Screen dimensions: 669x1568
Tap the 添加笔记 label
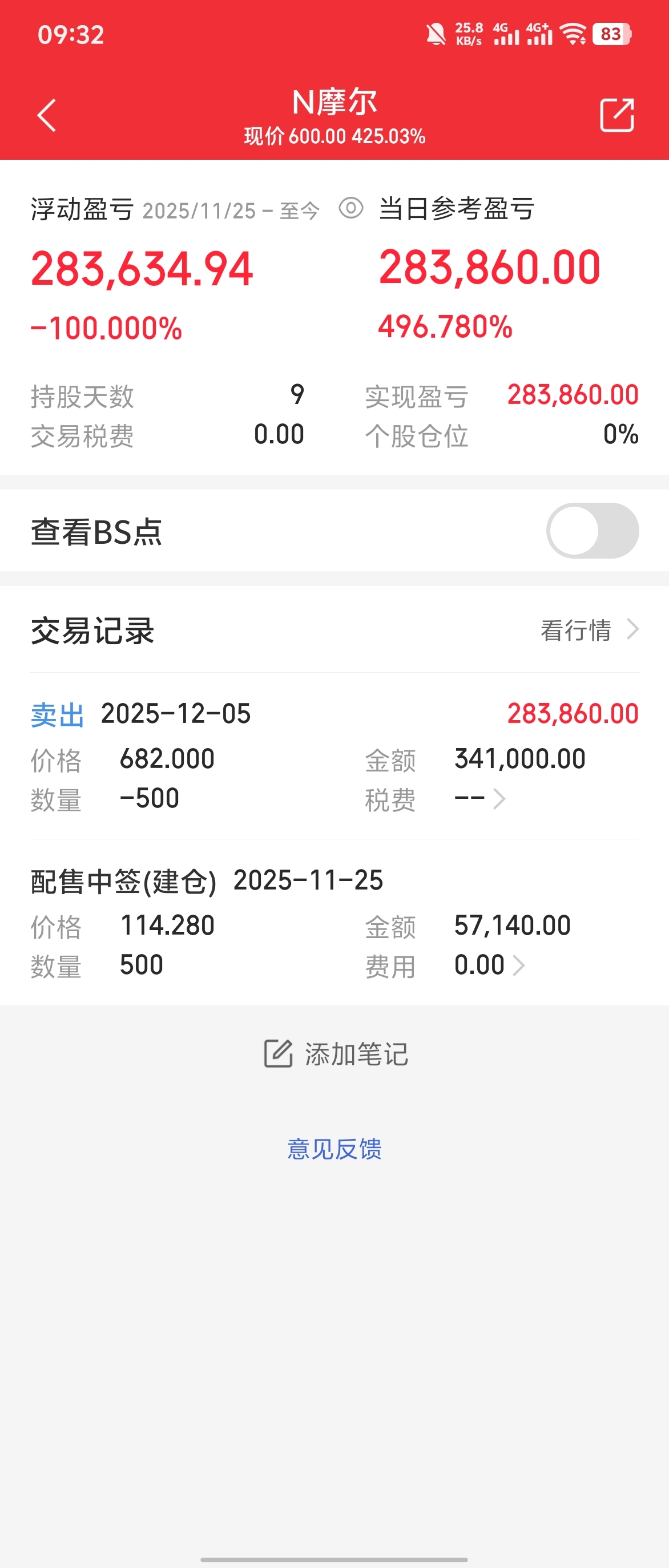click(356, 1054)
